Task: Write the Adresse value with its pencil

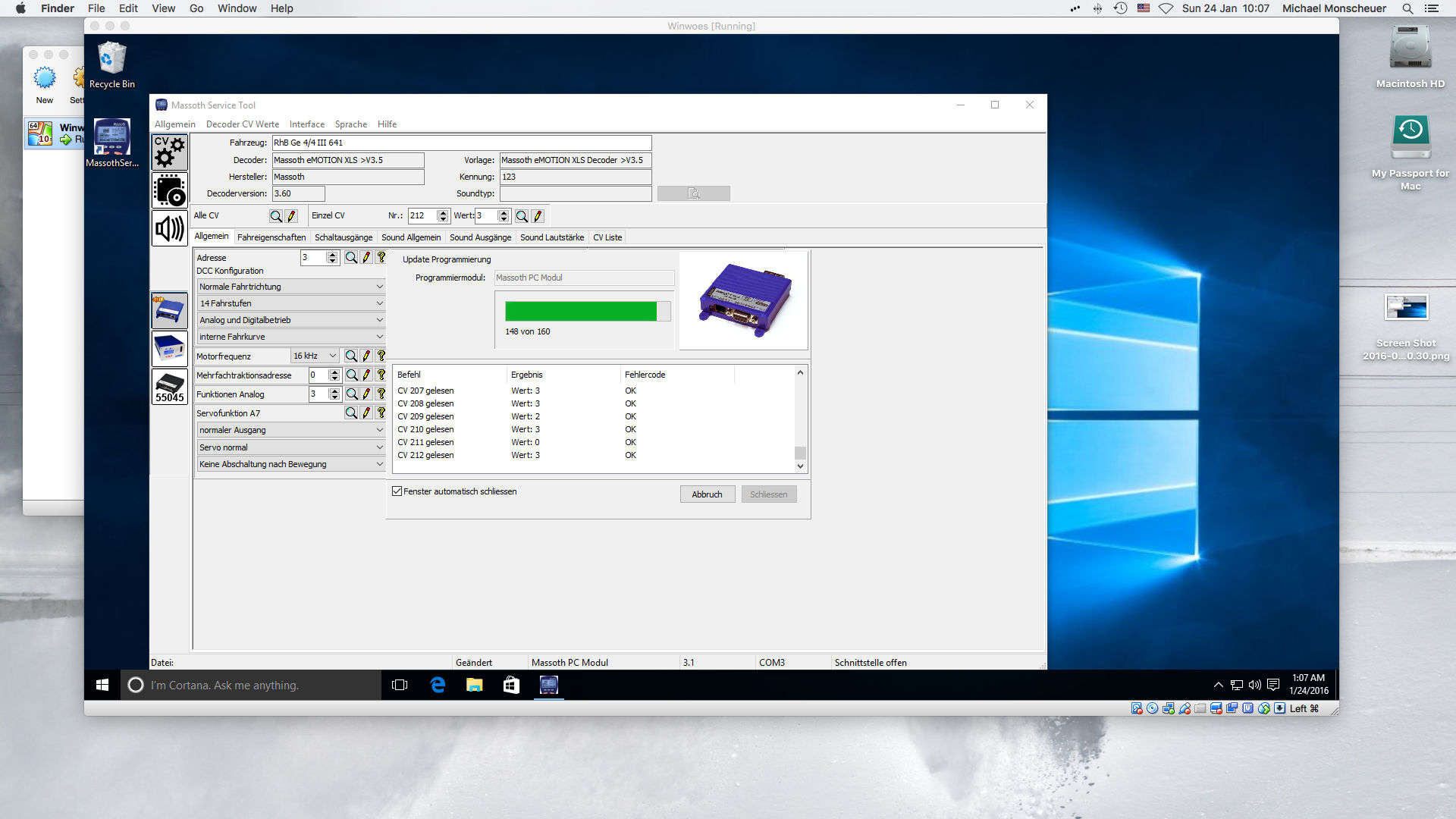Action: click(366, 258)
